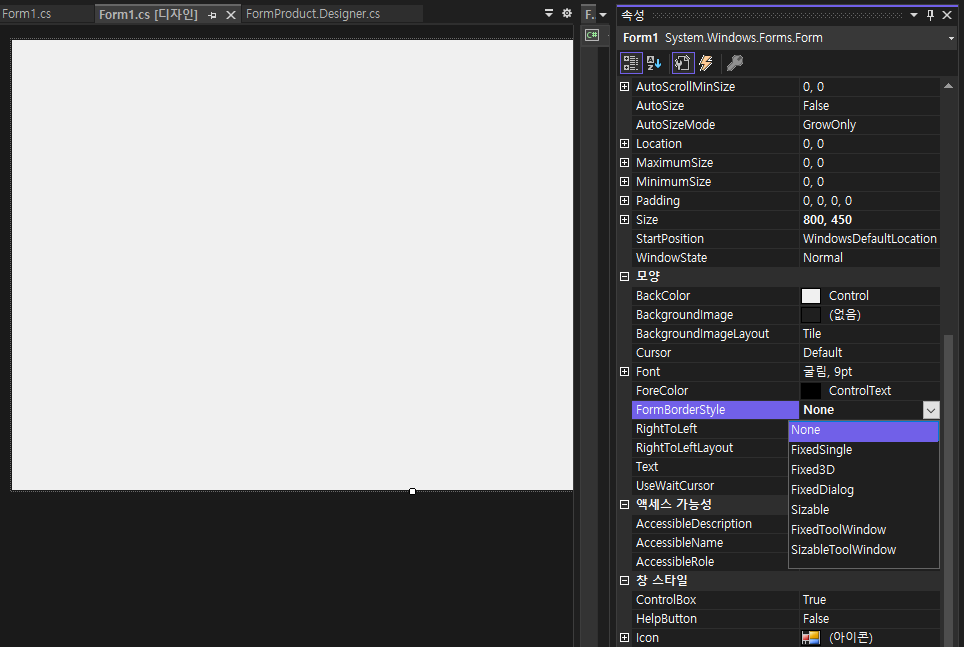Expand the MinimumSize property
Screen dimensions: 964x647
coord(625,182)
